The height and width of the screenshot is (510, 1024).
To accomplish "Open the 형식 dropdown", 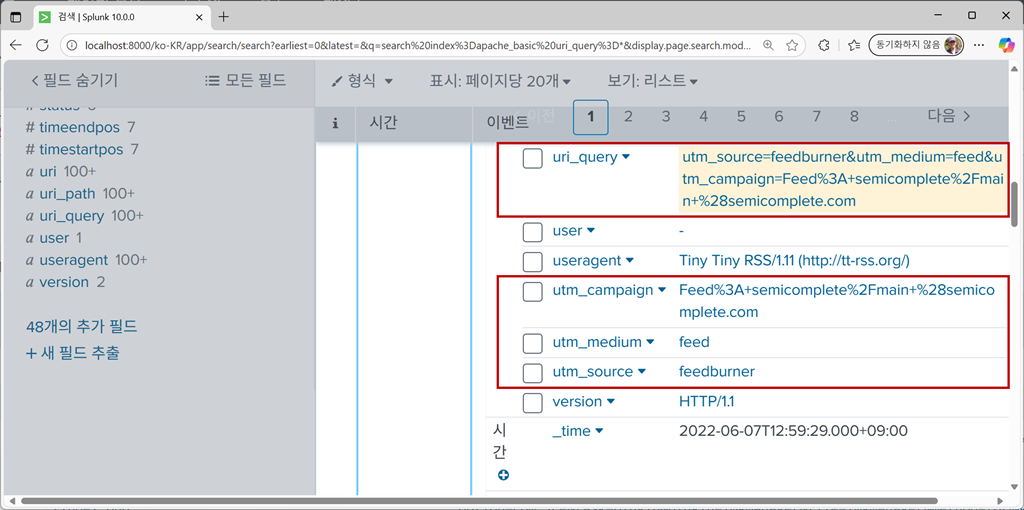I will [362, 81].
